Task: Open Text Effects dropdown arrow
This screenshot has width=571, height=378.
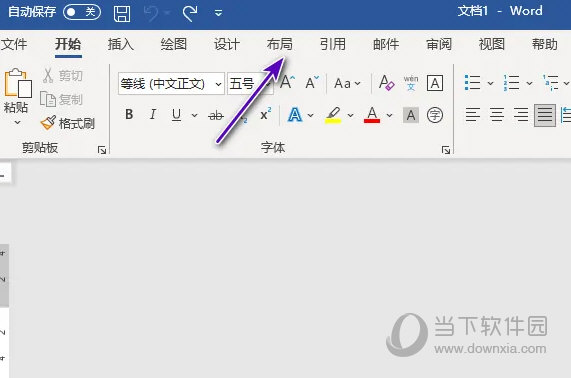Action: coord(310,115)
